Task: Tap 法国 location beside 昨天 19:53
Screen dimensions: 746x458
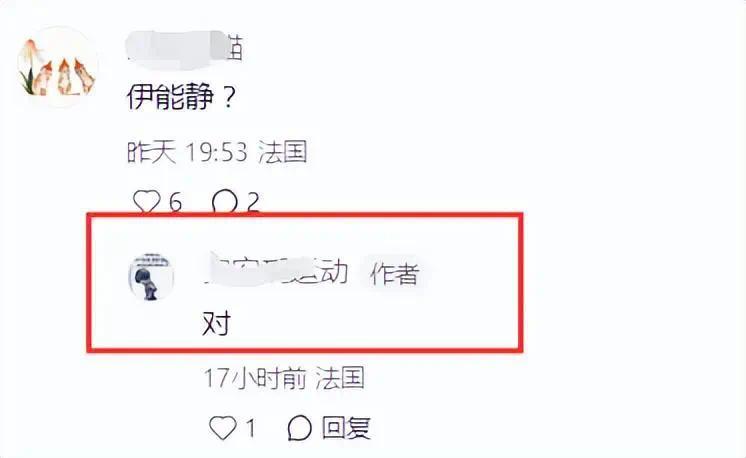Action: coord(283,152)
